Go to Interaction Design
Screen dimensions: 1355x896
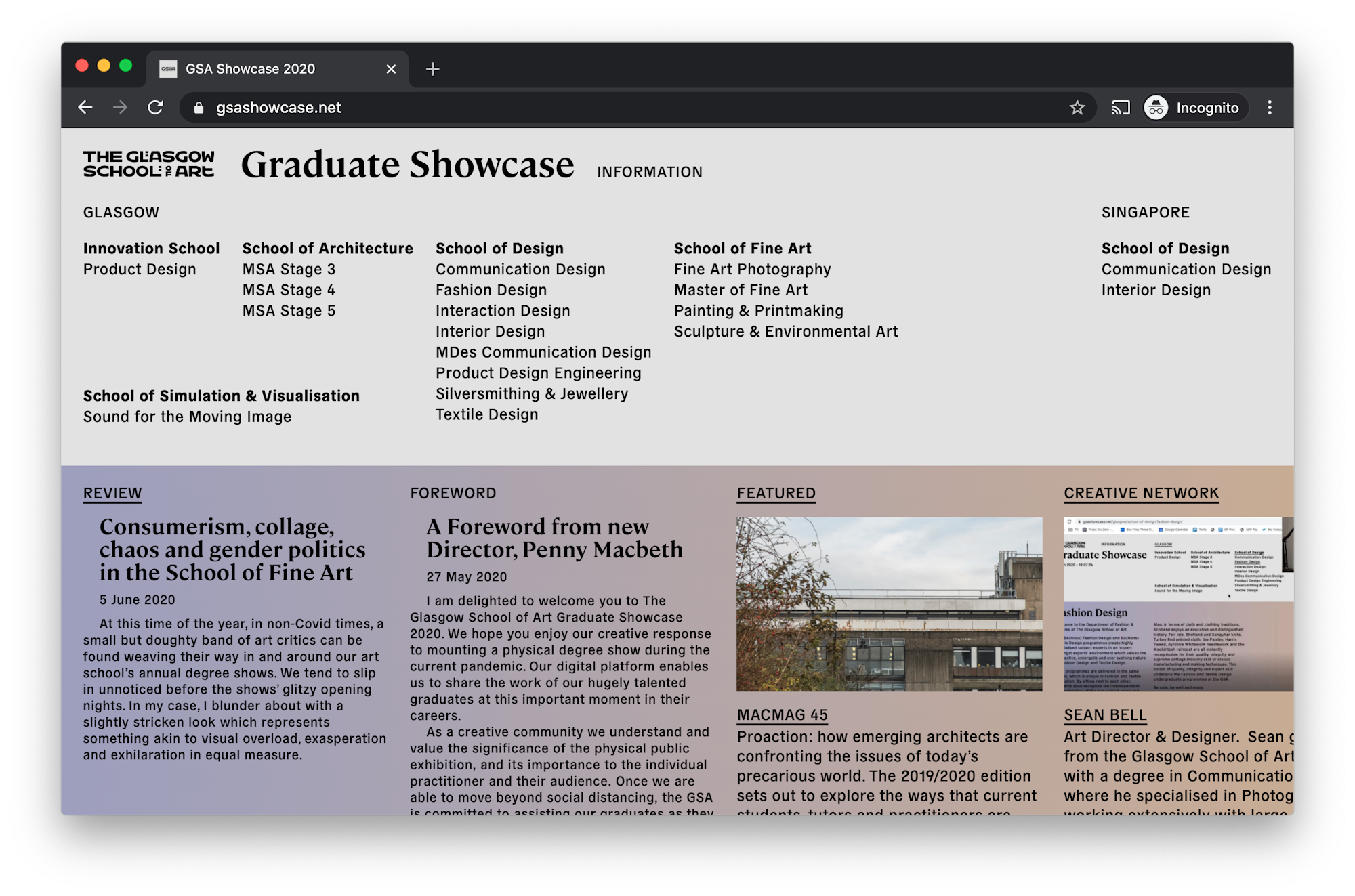click(503, 311)
